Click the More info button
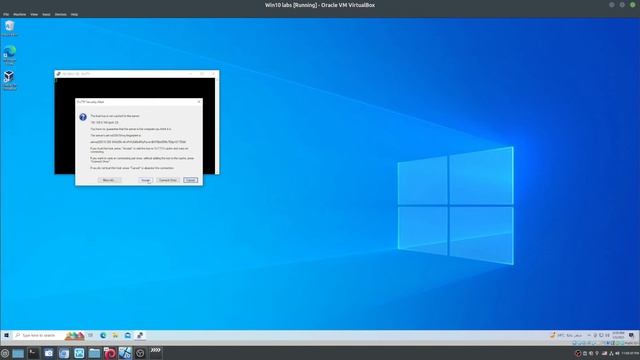Viewport: 640px width, 360px height. pyautogui.click(x=109, y=180)
